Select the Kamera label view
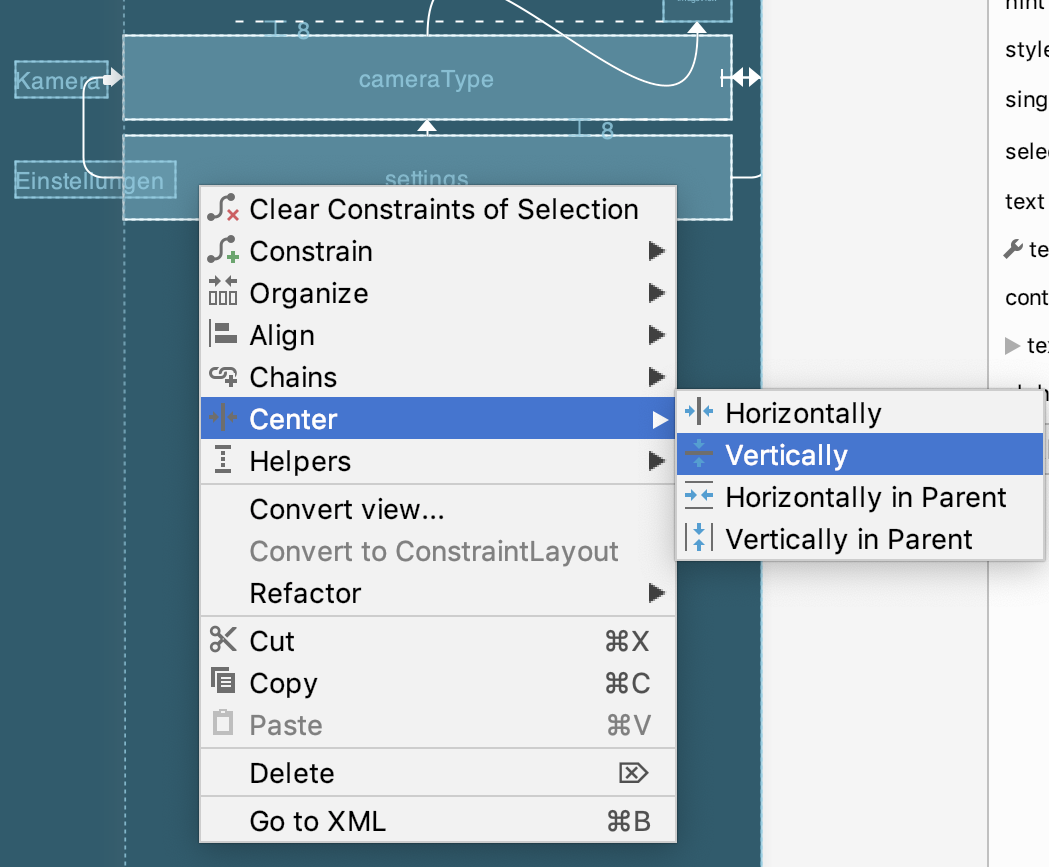1049x867 pixels. 58,80
